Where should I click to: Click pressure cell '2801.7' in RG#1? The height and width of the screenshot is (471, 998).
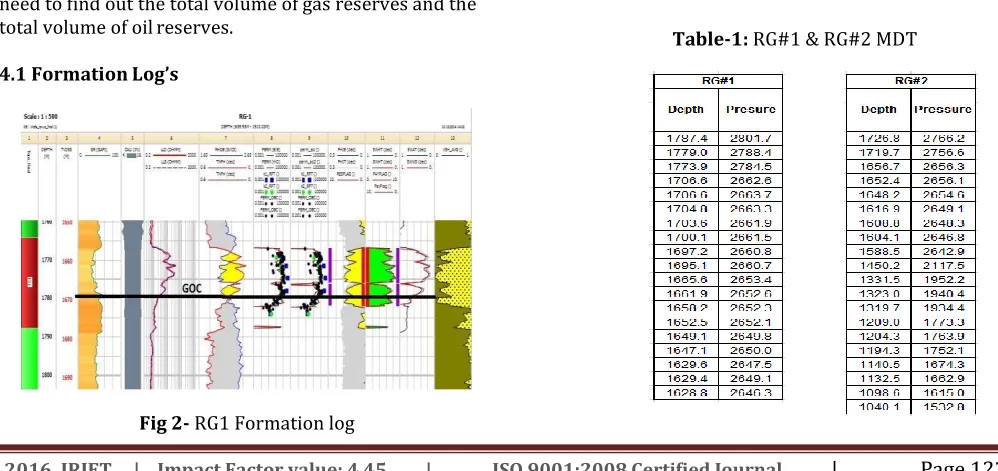pos(750,138)
